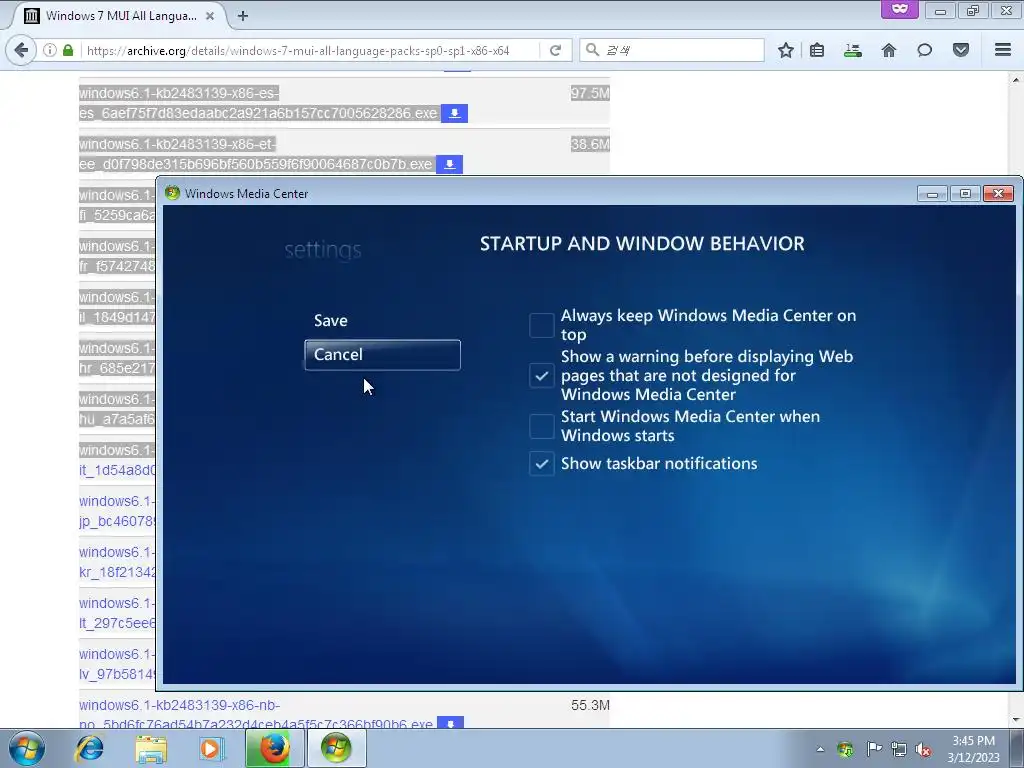
Task: Open Windows Media Player from taskbar
Action: click(x=211, y=748)
